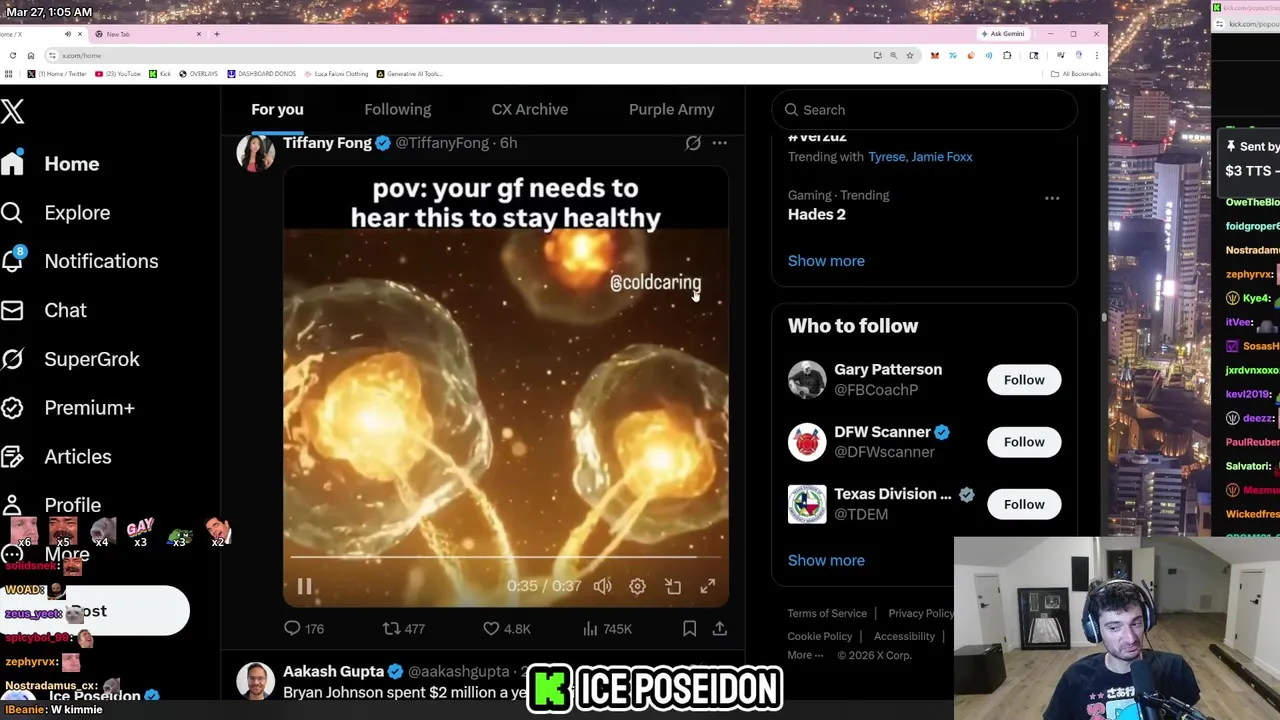Open Explore in the X sidebar

click(x=77, y=213)
